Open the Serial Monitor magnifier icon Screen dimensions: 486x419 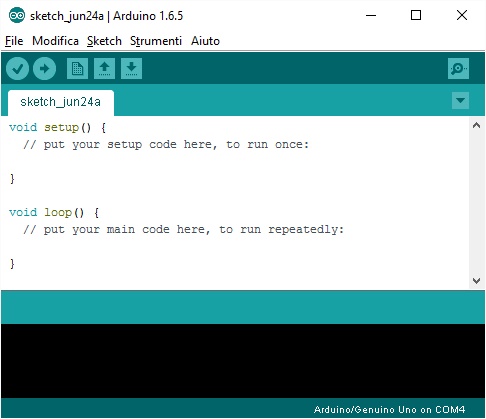[x=458, y=69]
